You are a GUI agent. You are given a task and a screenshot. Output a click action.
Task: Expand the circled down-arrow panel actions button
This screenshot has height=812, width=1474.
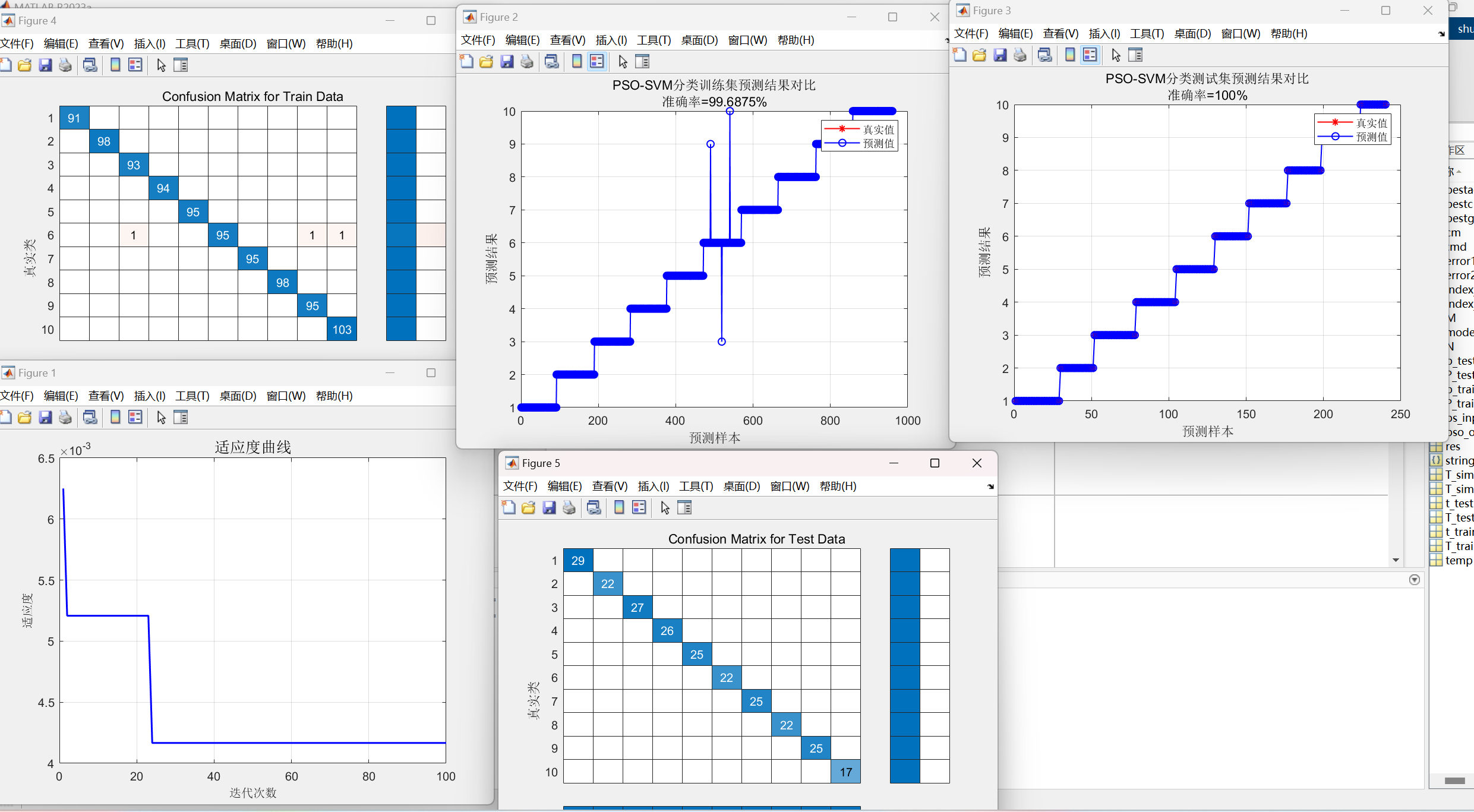(1414, 580)
